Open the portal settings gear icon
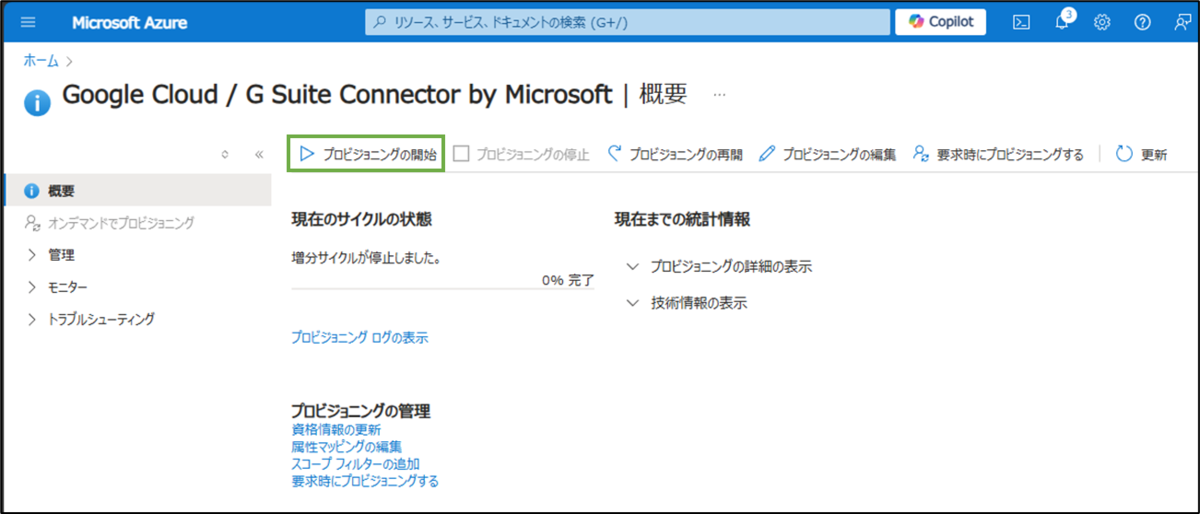The height and width of the screenshot is (514, 1200). click(x=1103, y=22)
